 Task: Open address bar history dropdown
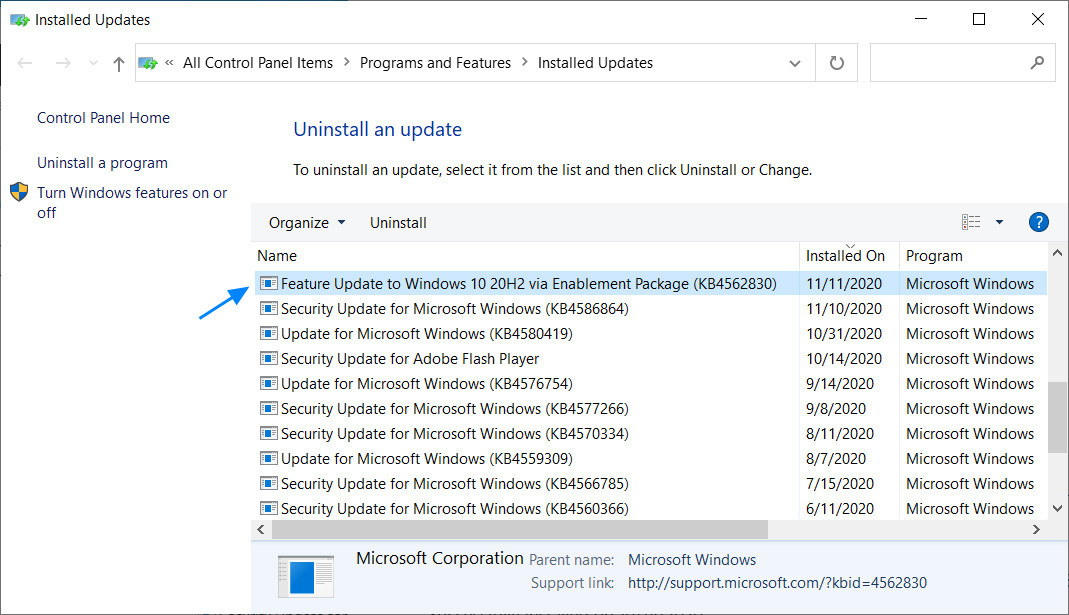click(794, 63)
